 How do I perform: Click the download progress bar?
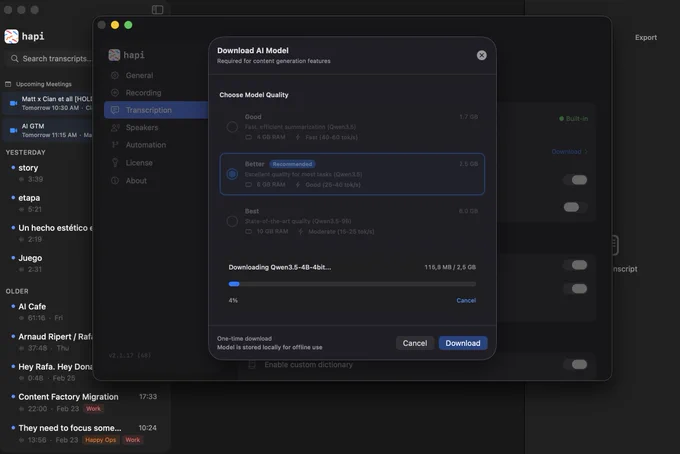tap(352, 284)
